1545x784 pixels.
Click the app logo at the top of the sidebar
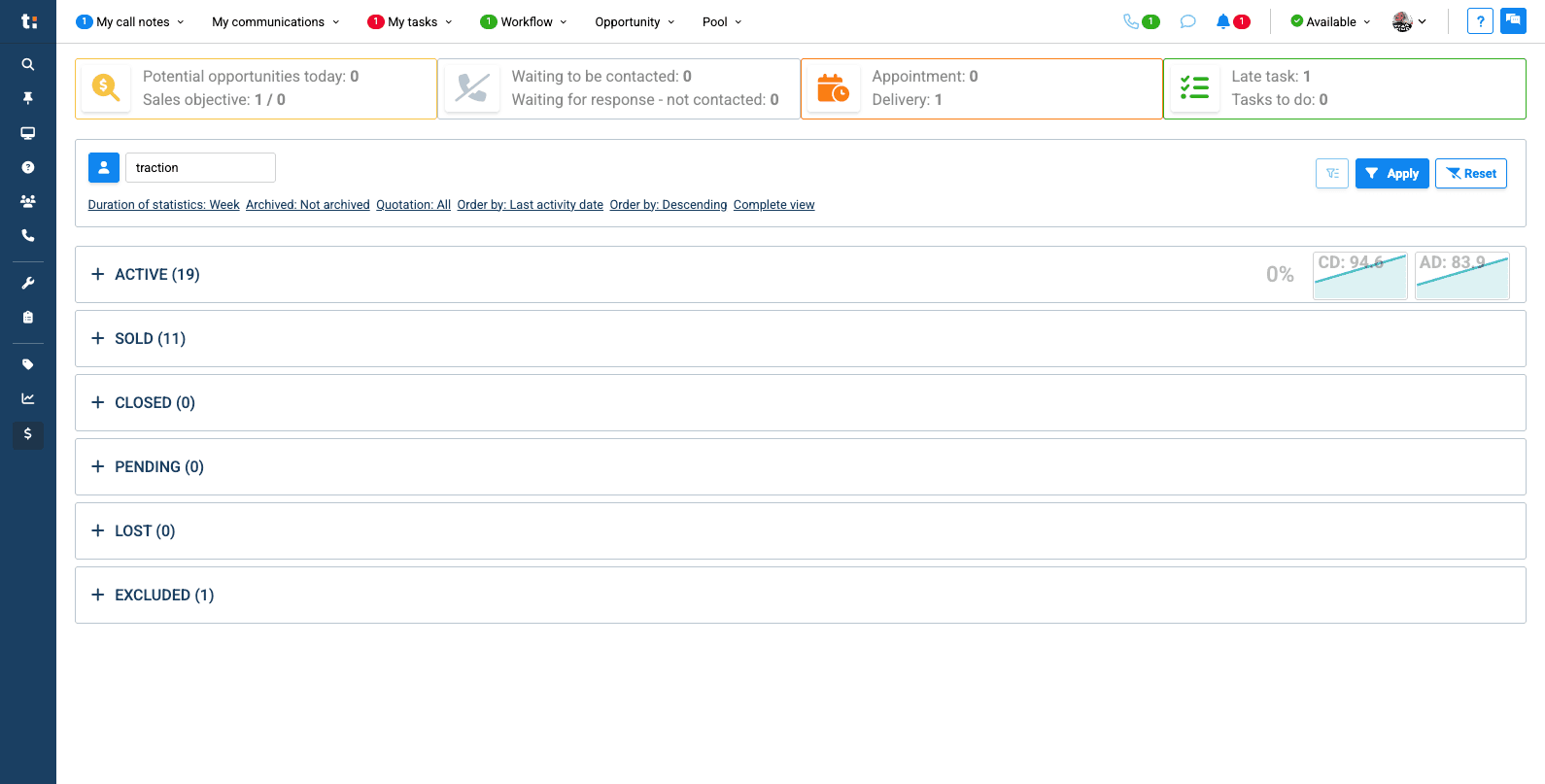point(29,21)
